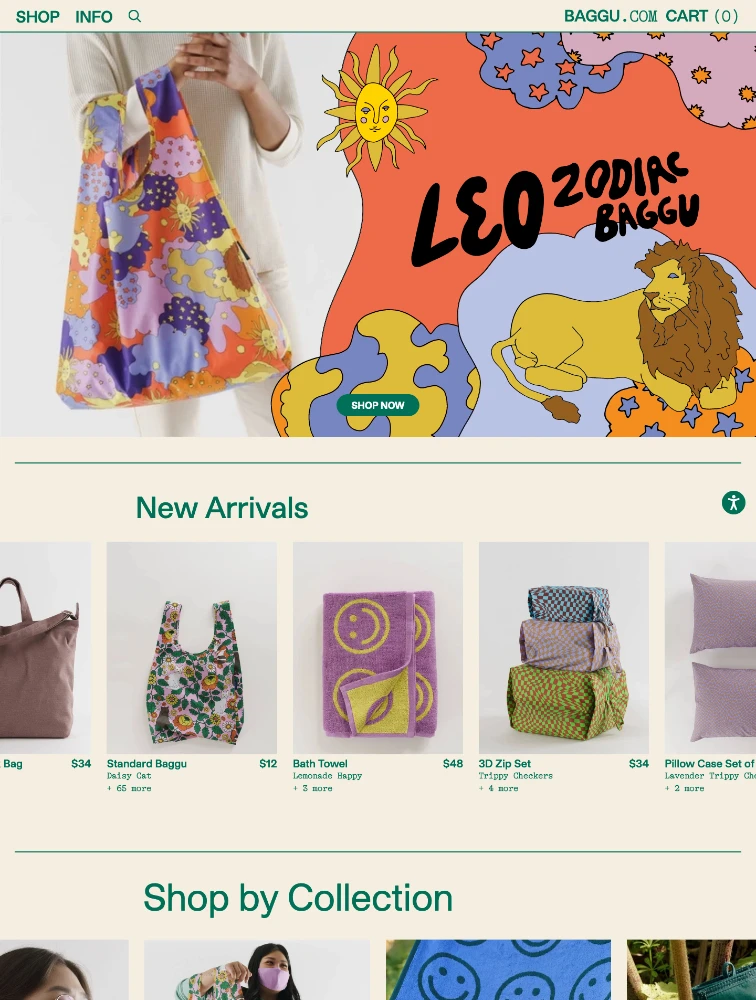The width and height of the screenshot is (756, 1000).
Task: Open the INFO menu
Action: (x=94, y=17)
